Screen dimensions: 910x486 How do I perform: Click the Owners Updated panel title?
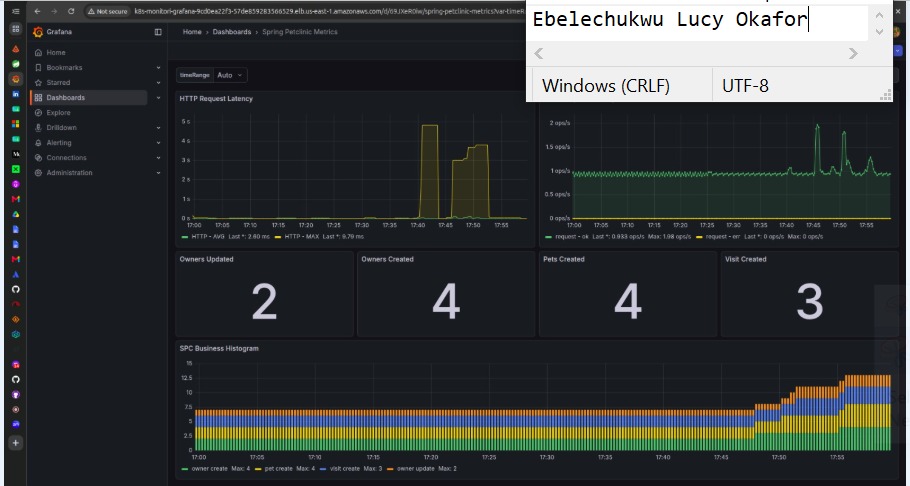pos(207,259)
